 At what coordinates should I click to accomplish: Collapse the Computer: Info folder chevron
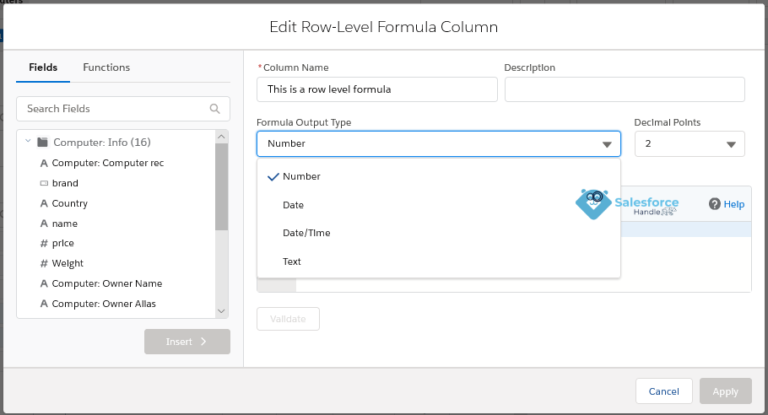click(28, 142)
